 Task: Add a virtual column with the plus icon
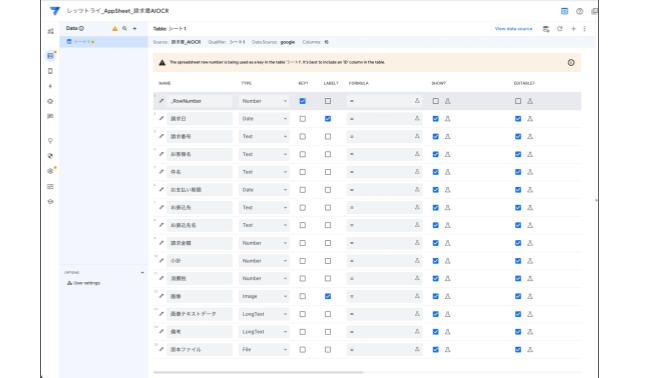(x=573, y=29)
